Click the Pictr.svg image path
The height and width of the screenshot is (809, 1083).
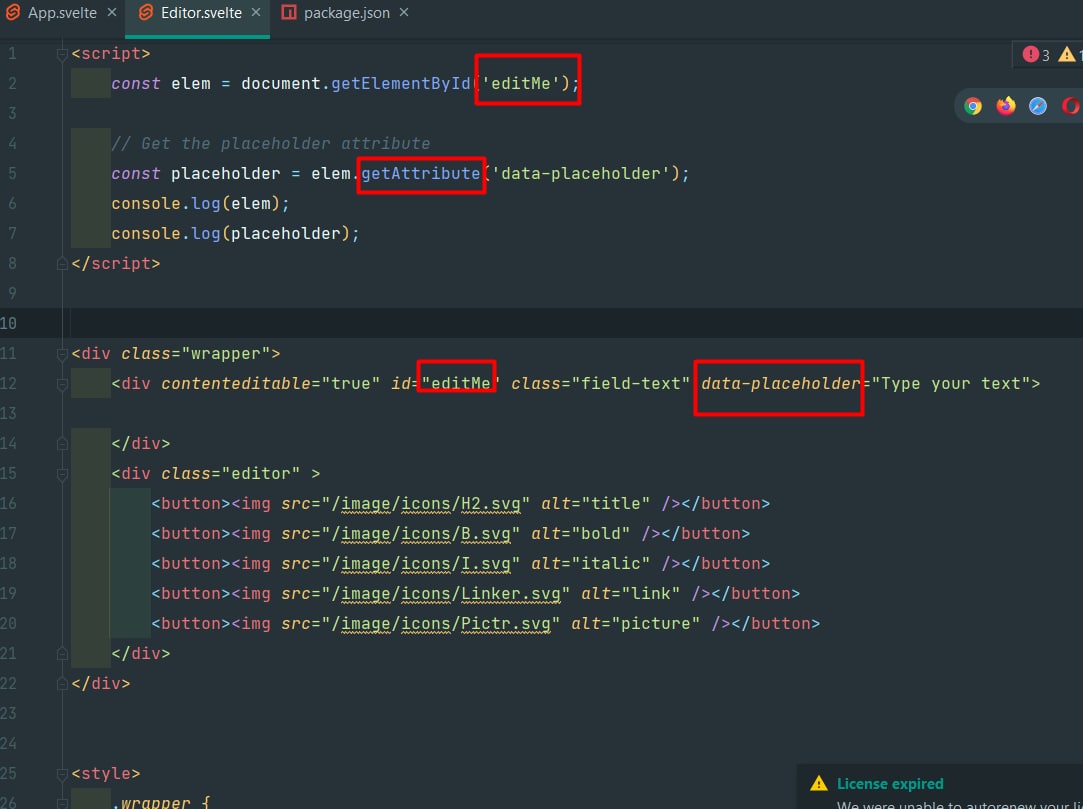441,624
